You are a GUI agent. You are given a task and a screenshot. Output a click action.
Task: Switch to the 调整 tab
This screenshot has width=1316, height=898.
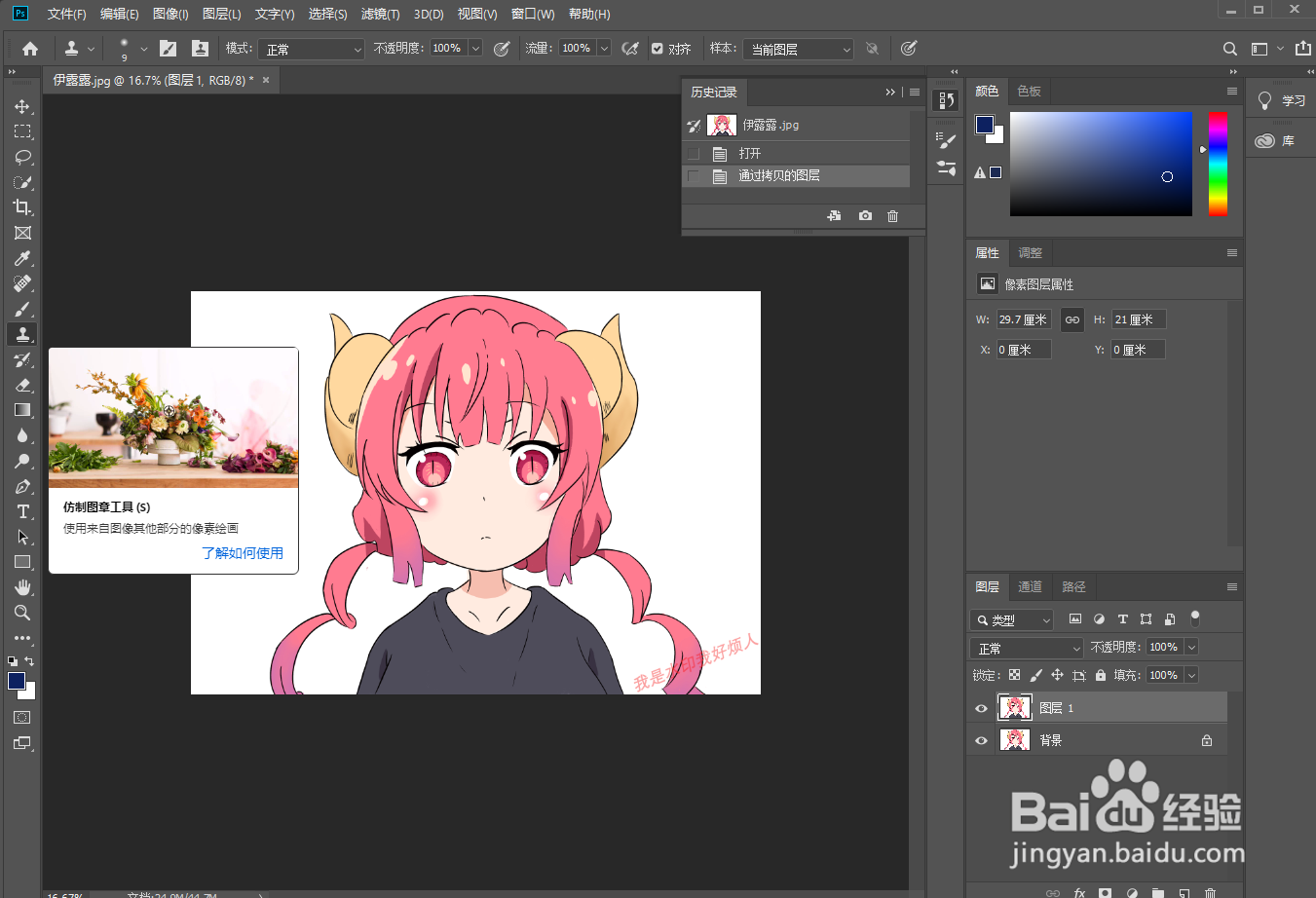click(x=1030, y=252)
